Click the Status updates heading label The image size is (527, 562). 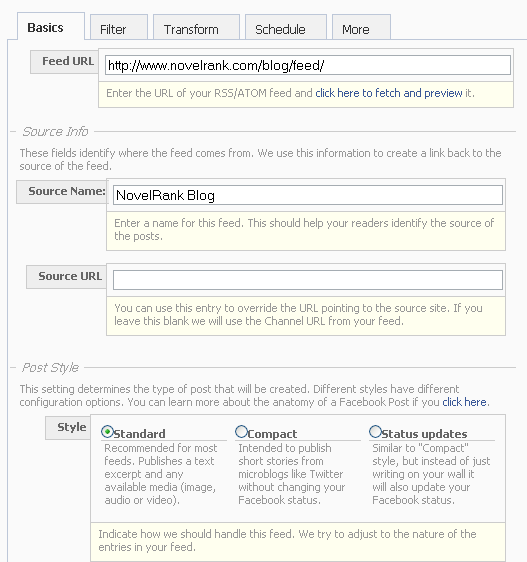pos(424,434)
